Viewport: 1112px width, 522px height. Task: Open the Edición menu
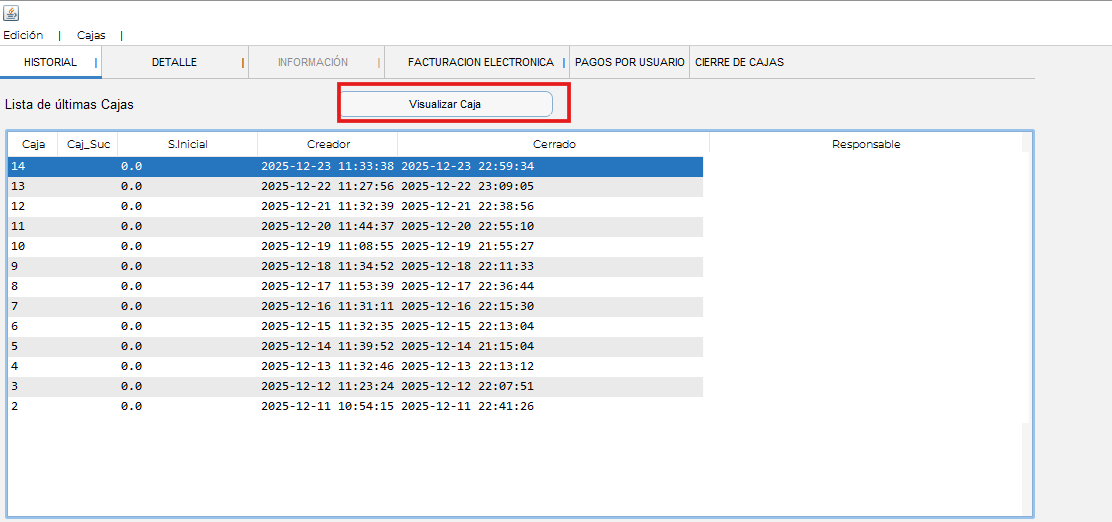23,35
